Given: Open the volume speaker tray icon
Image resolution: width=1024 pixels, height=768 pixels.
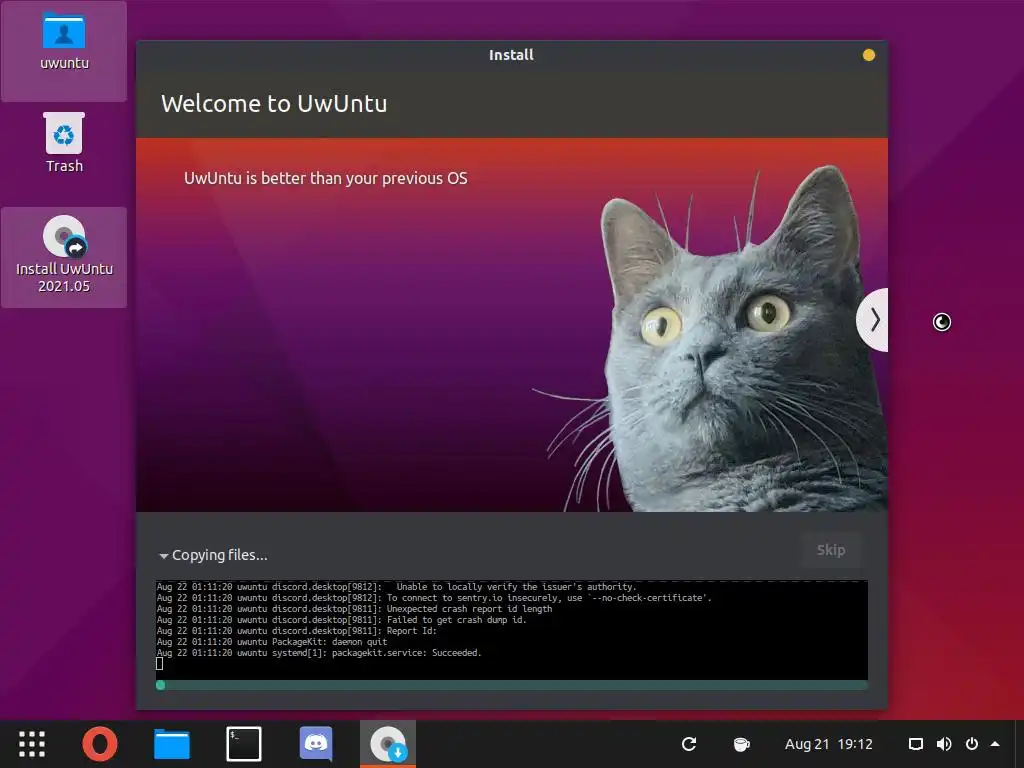Looking at the screenshot, I should 944,744.
